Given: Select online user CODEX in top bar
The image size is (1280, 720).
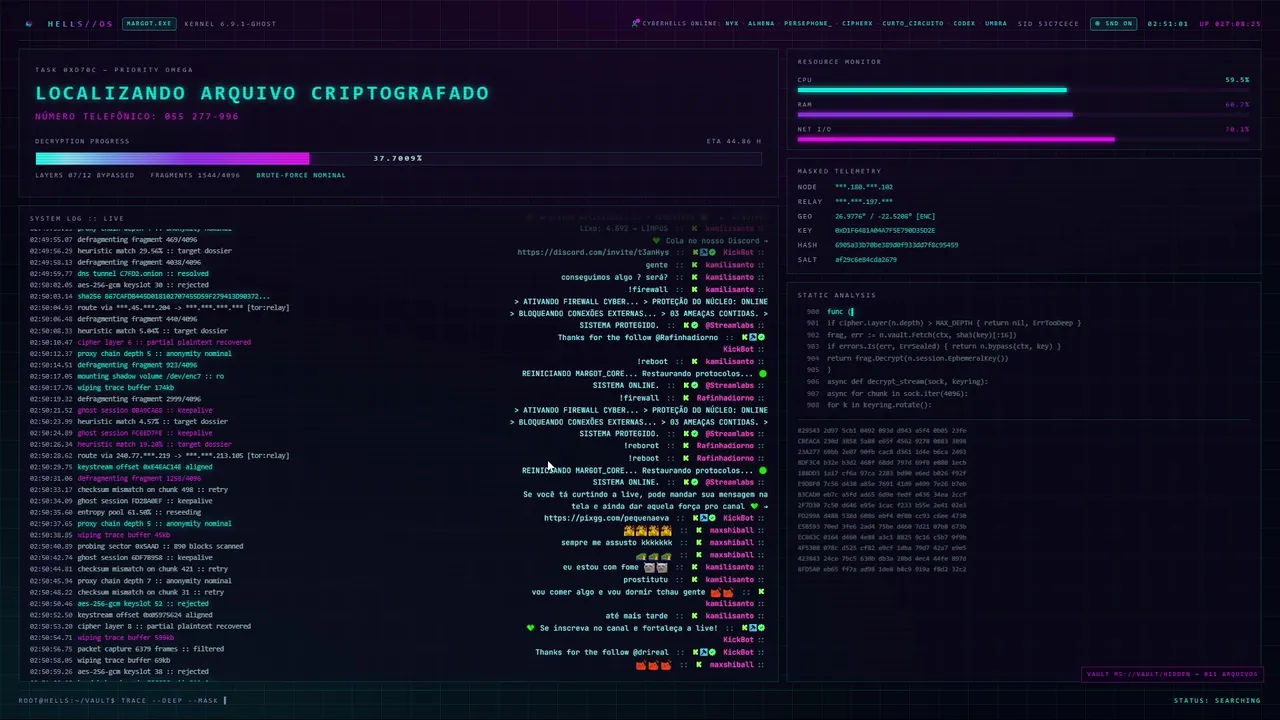Looking at the screenshot, I should [x=964, y=23].
